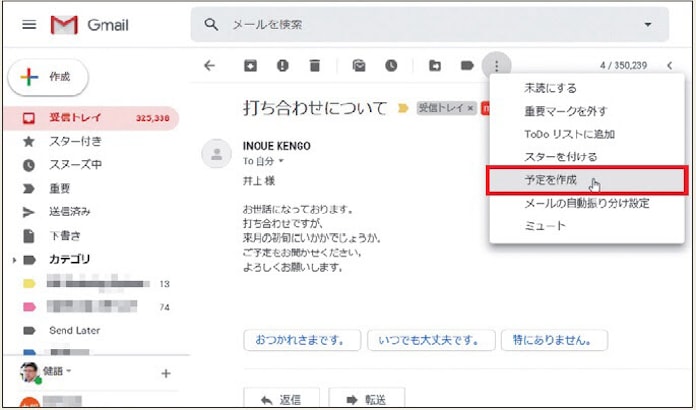Viewport: 696px width, 410px height.
Task: Toggle the importance marker beside subject
Action: click(403, 108)
